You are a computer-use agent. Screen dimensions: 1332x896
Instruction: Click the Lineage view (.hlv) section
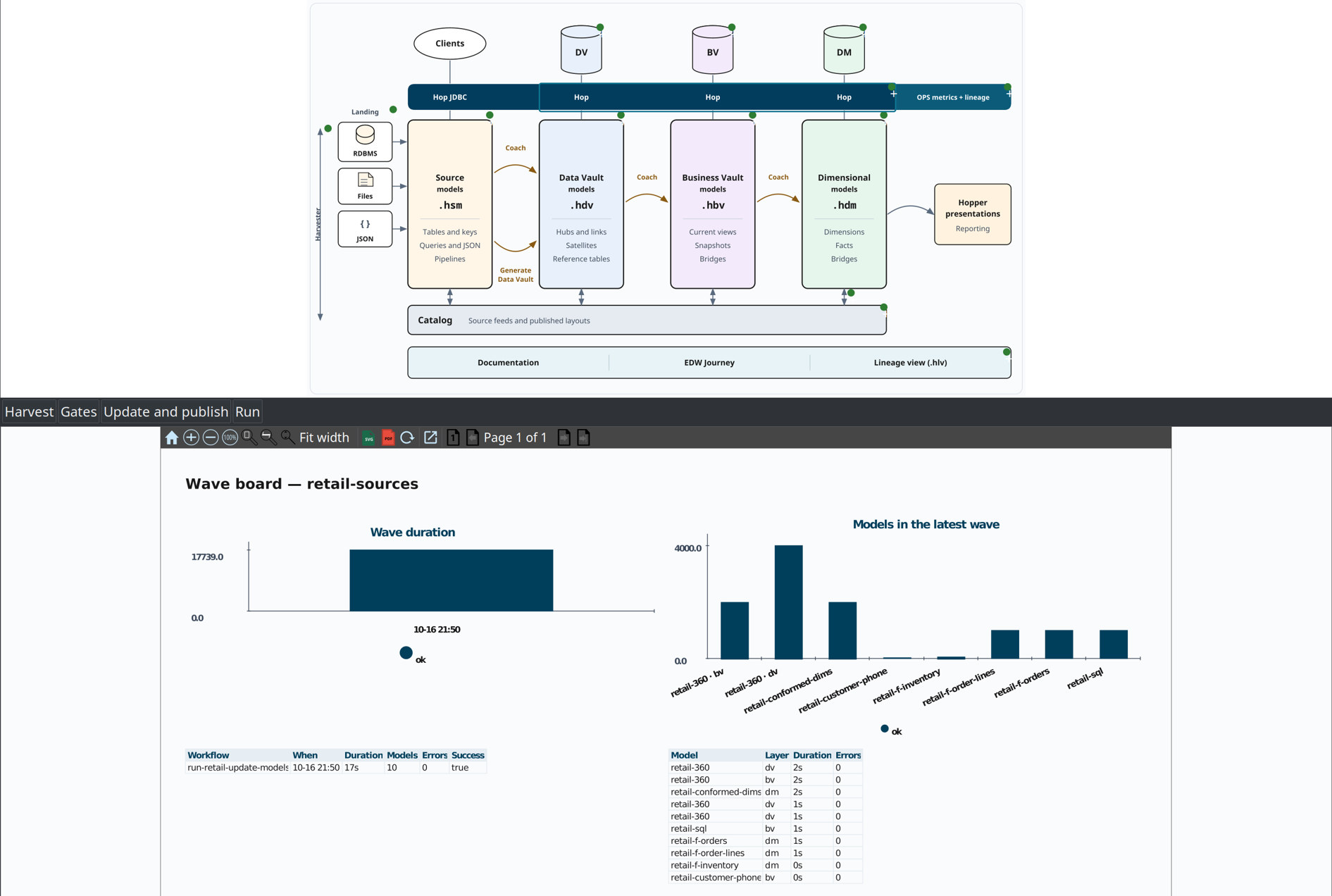tap(910, 363)
